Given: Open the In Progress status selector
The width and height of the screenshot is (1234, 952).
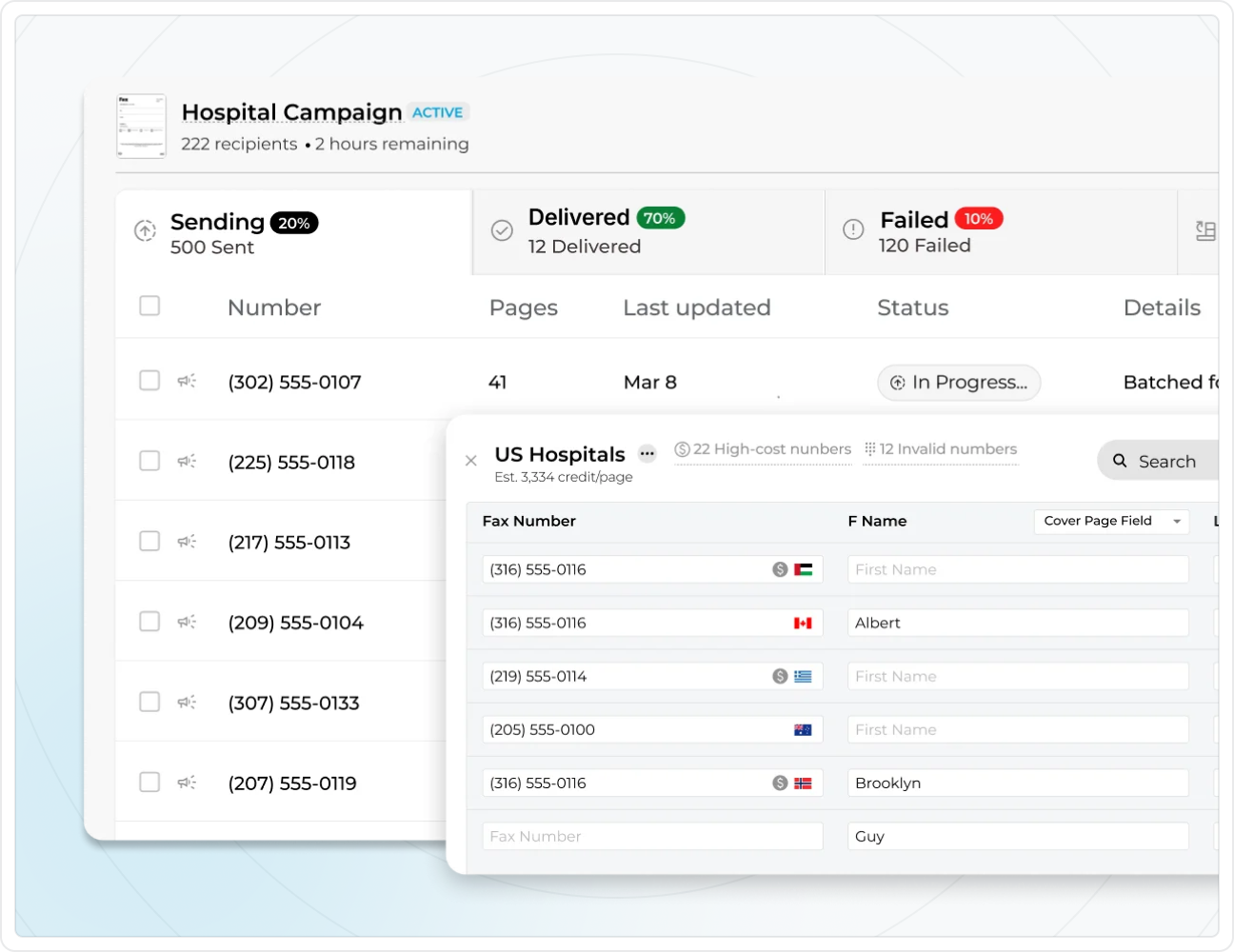Looking at the screenshot, I should [x=958, y=383].
